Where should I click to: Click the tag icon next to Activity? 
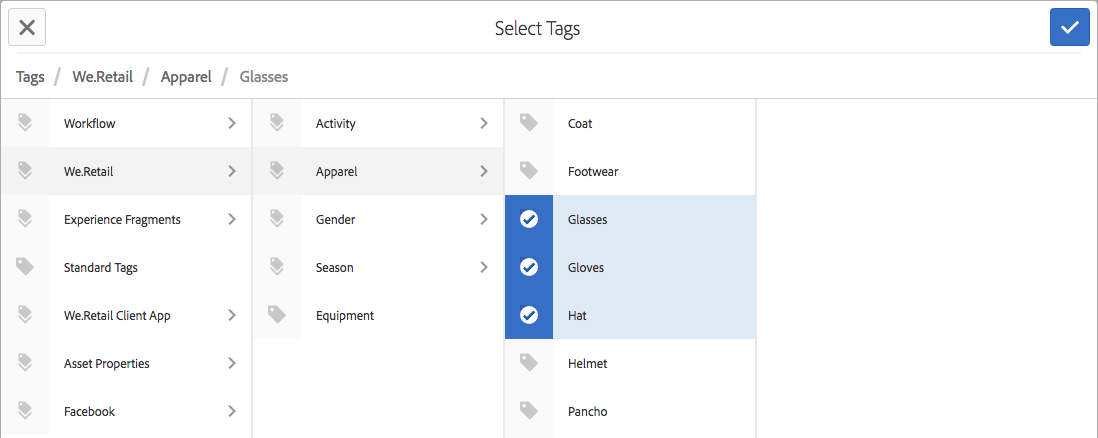pyautogui.click(x=277, y=123)
